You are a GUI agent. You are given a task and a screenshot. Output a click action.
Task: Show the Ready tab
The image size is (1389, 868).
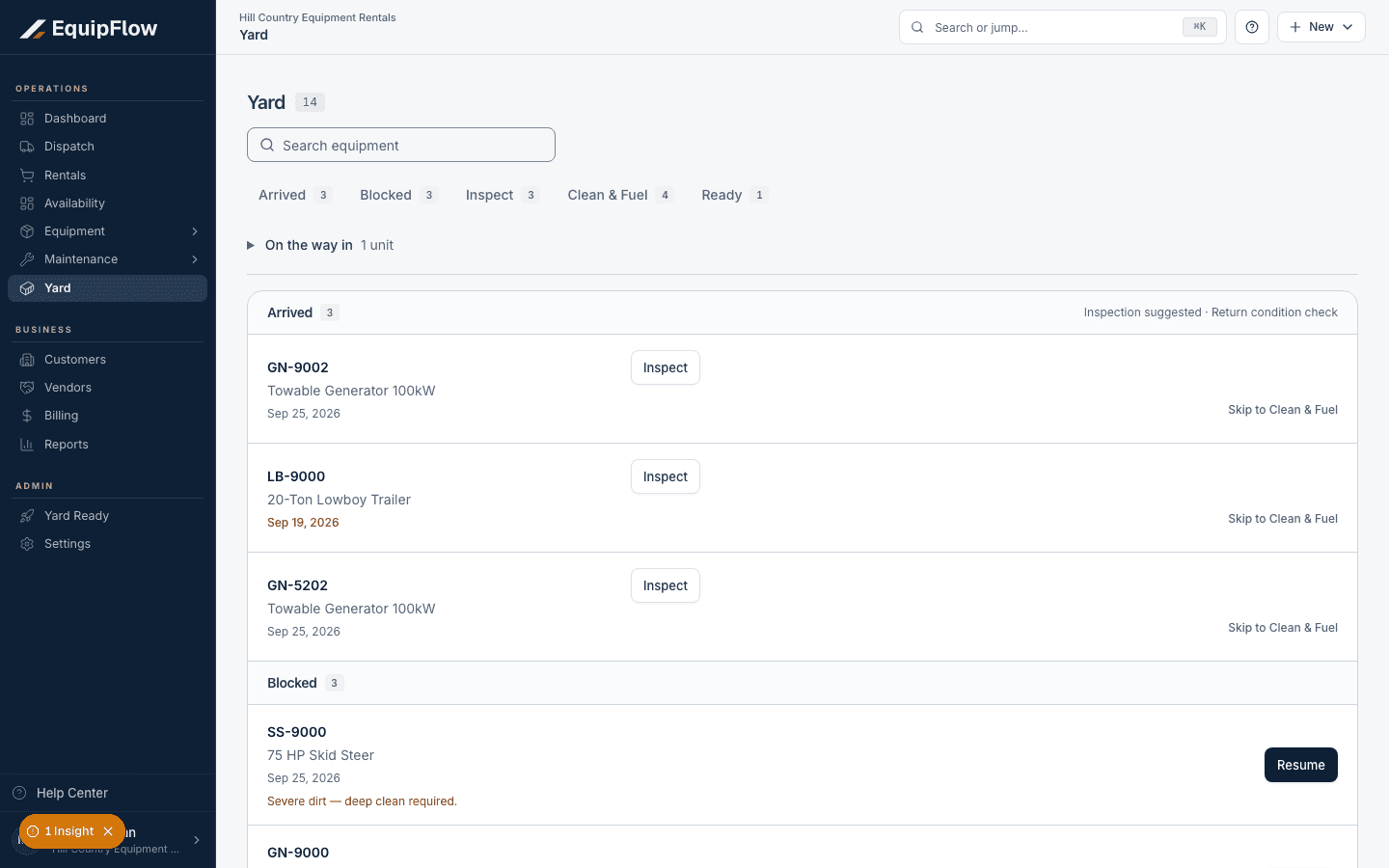pos(734,195)
